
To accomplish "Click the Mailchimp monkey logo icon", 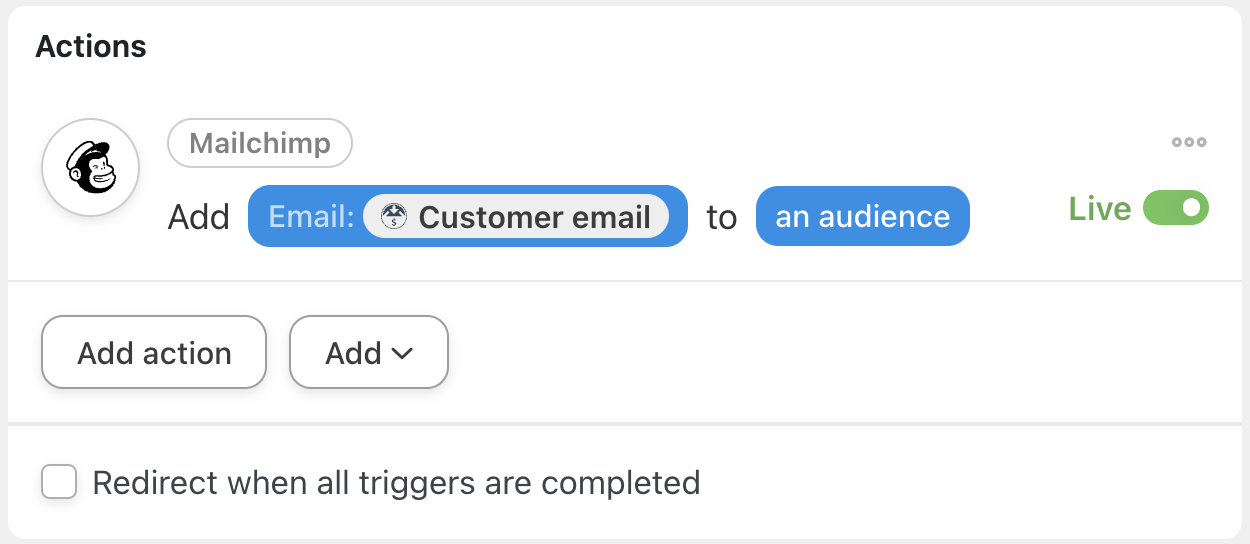I will 90,168.
